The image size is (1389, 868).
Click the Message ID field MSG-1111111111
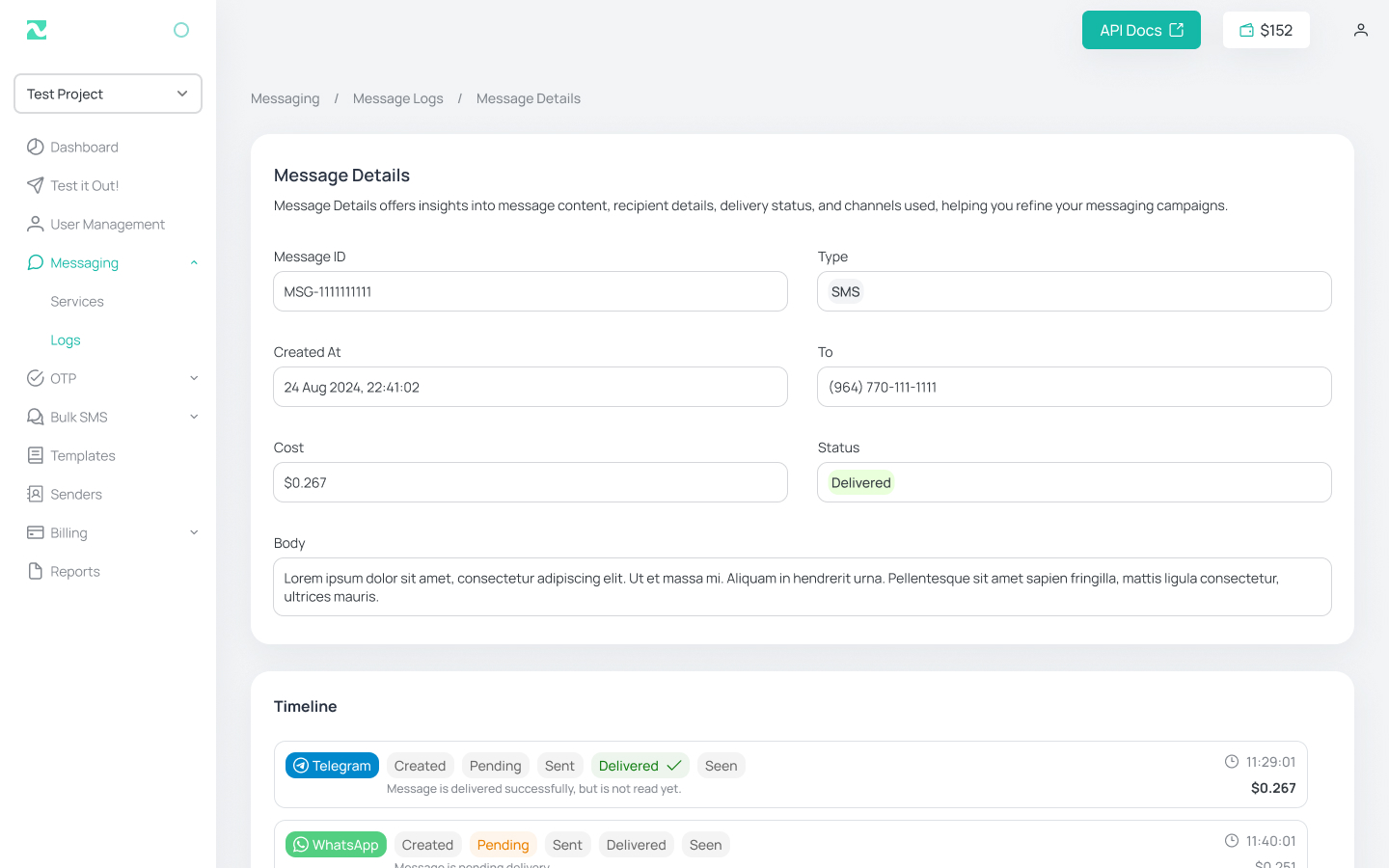[x=531, y=291]
